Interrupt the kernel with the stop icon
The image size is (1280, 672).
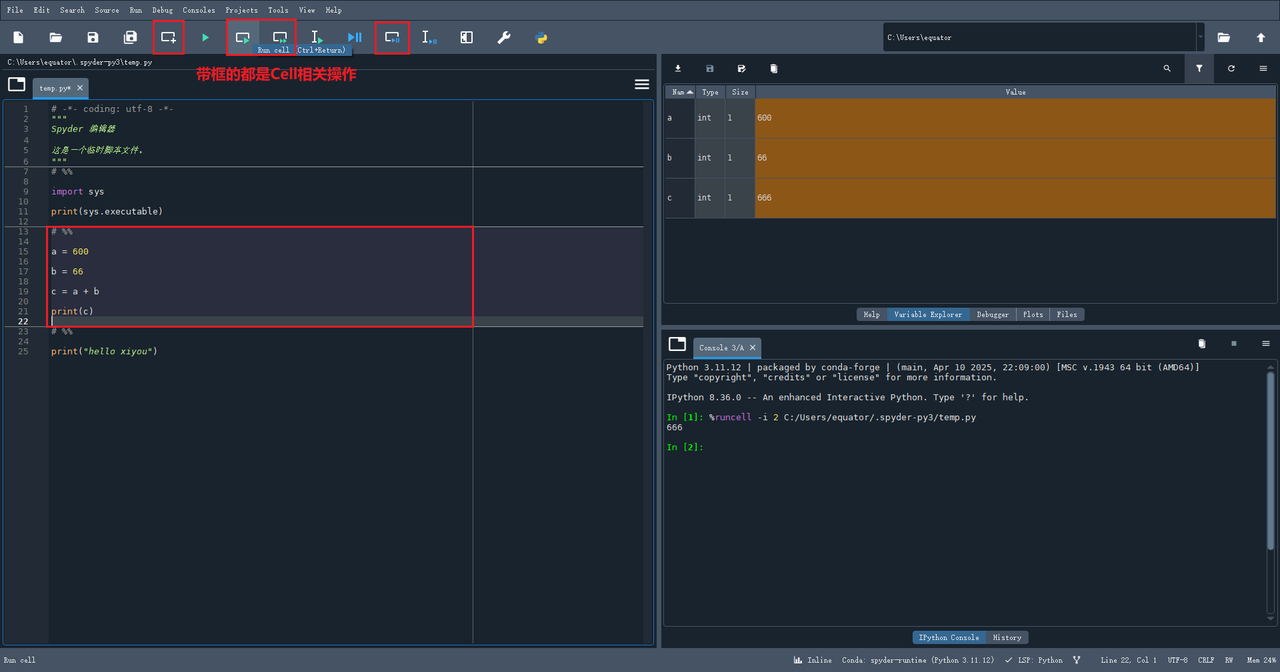coord(1234,343)
